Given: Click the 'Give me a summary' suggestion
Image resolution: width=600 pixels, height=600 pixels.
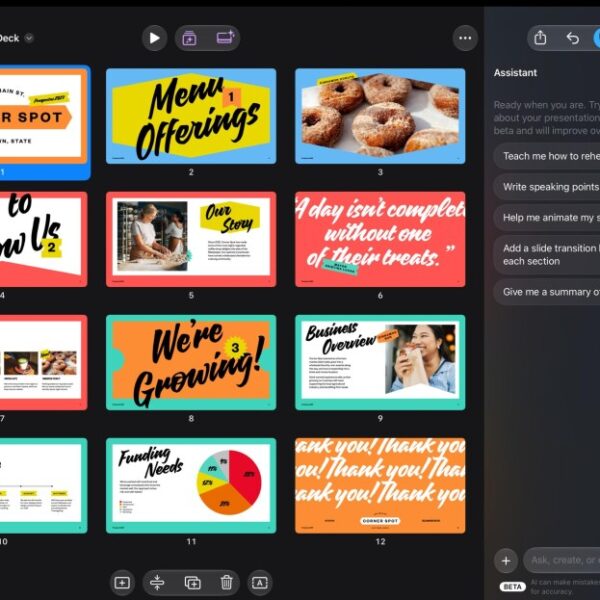Looking at the screenshot, I should pyautogui.click(x=546, y=292).
